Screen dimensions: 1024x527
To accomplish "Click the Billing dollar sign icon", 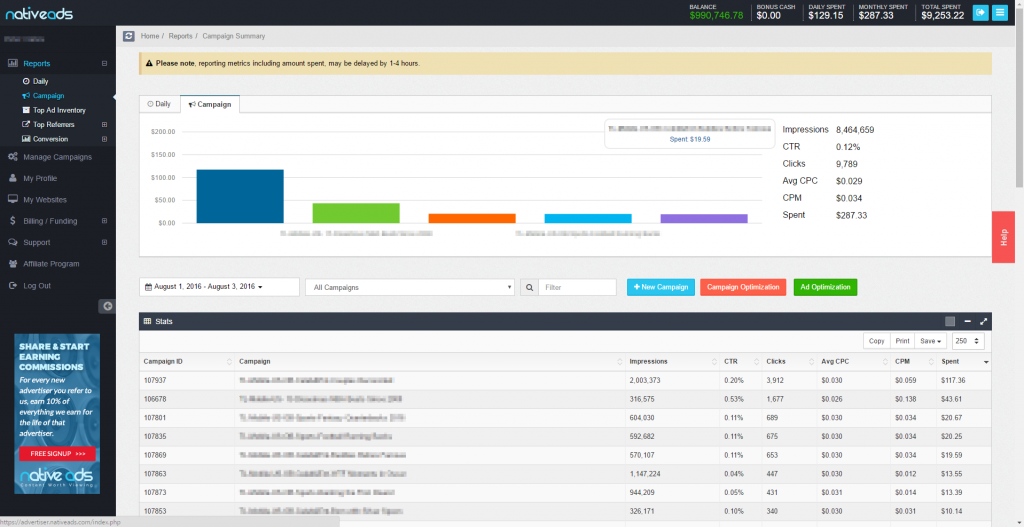I will [12, 221].
